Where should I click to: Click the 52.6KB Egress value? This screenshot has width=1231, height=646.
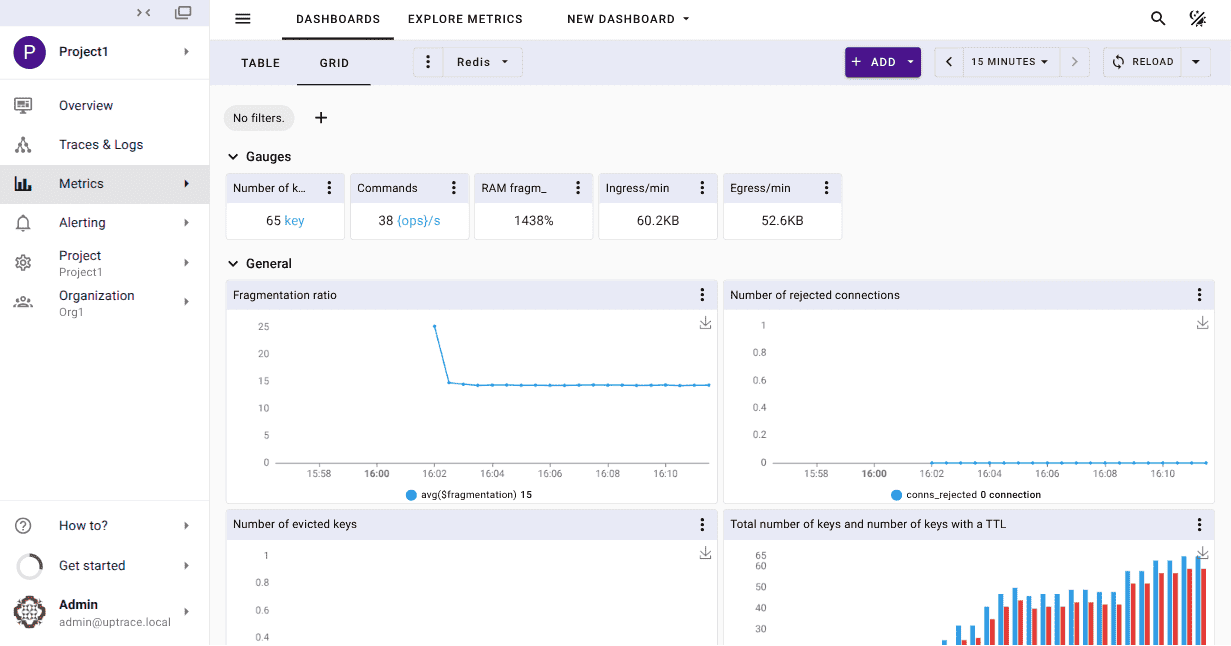782,221
